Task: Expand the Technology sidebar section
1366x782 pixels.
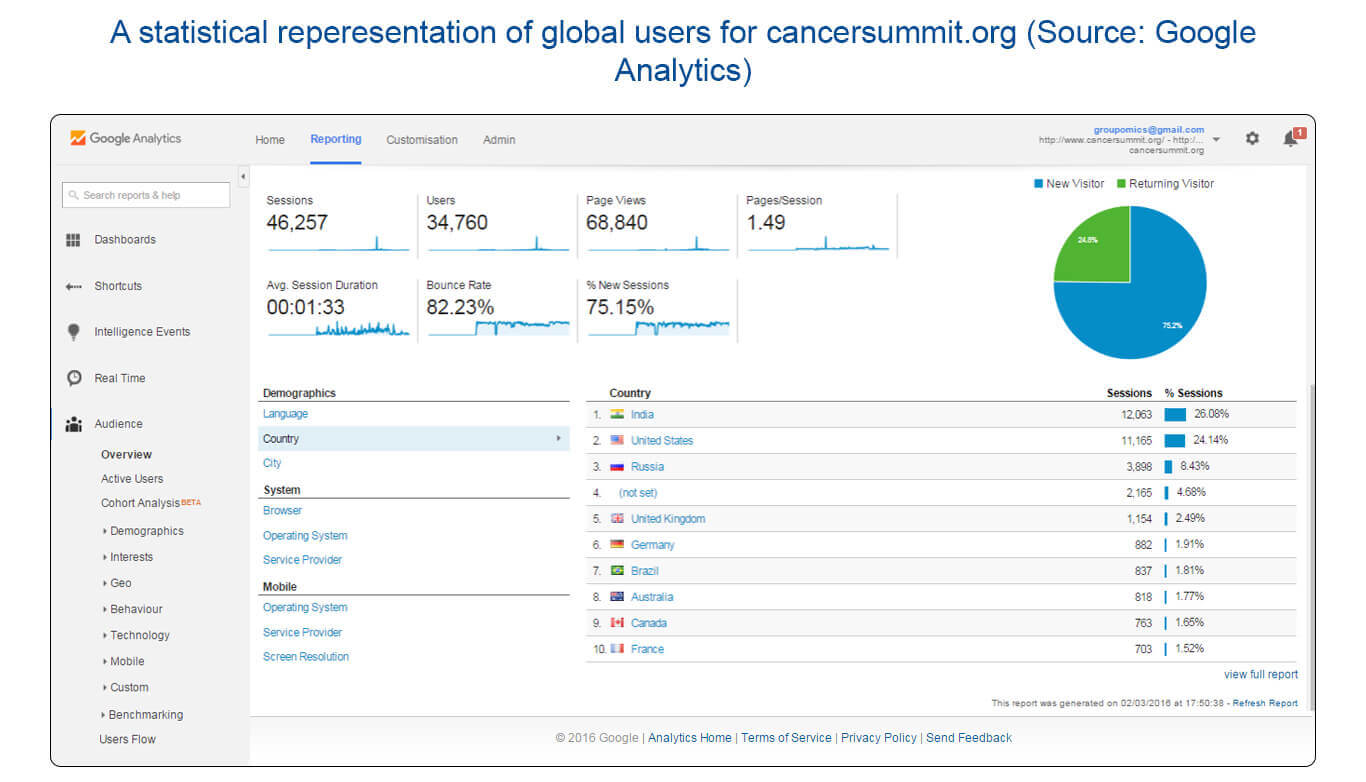Action: 139,635
